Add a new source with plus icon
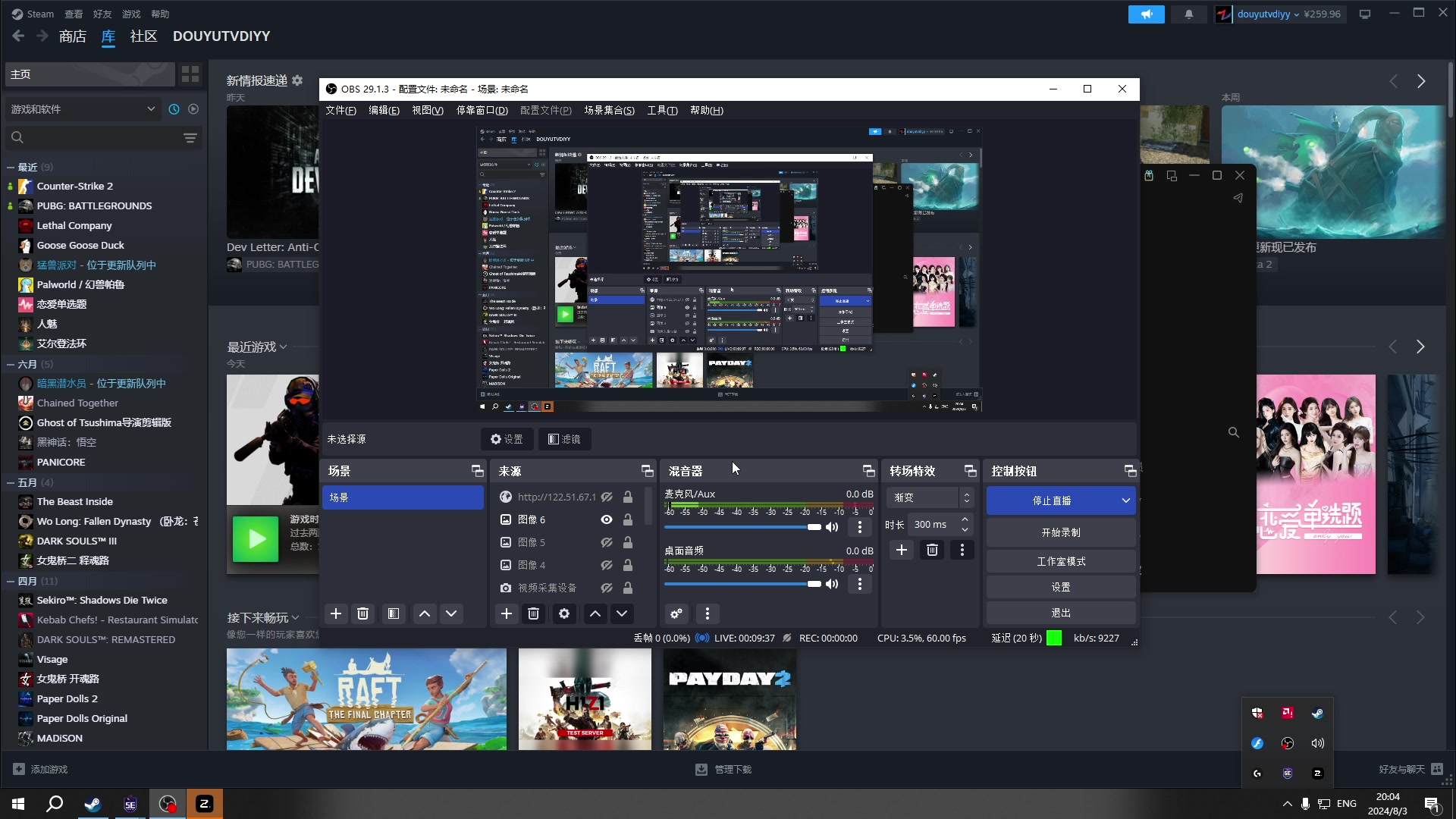Viewport: 1456px width, 819px height. [x=507, y=613]
